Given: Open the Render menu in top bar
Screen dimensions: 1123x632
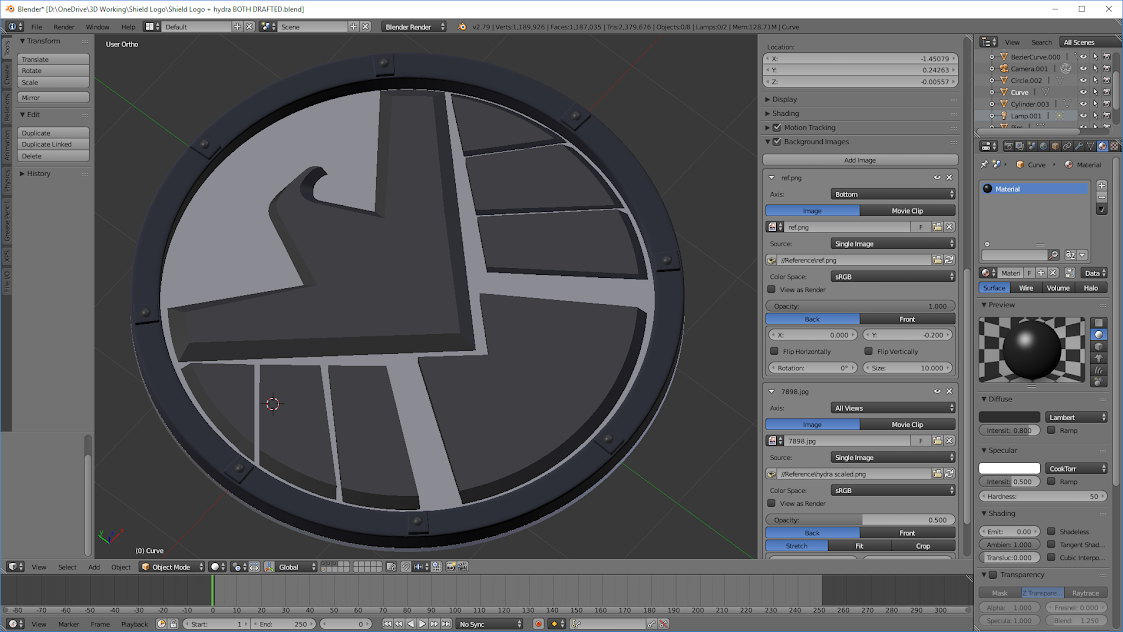Looking at the screenshot, I should (x=64, y=27).
